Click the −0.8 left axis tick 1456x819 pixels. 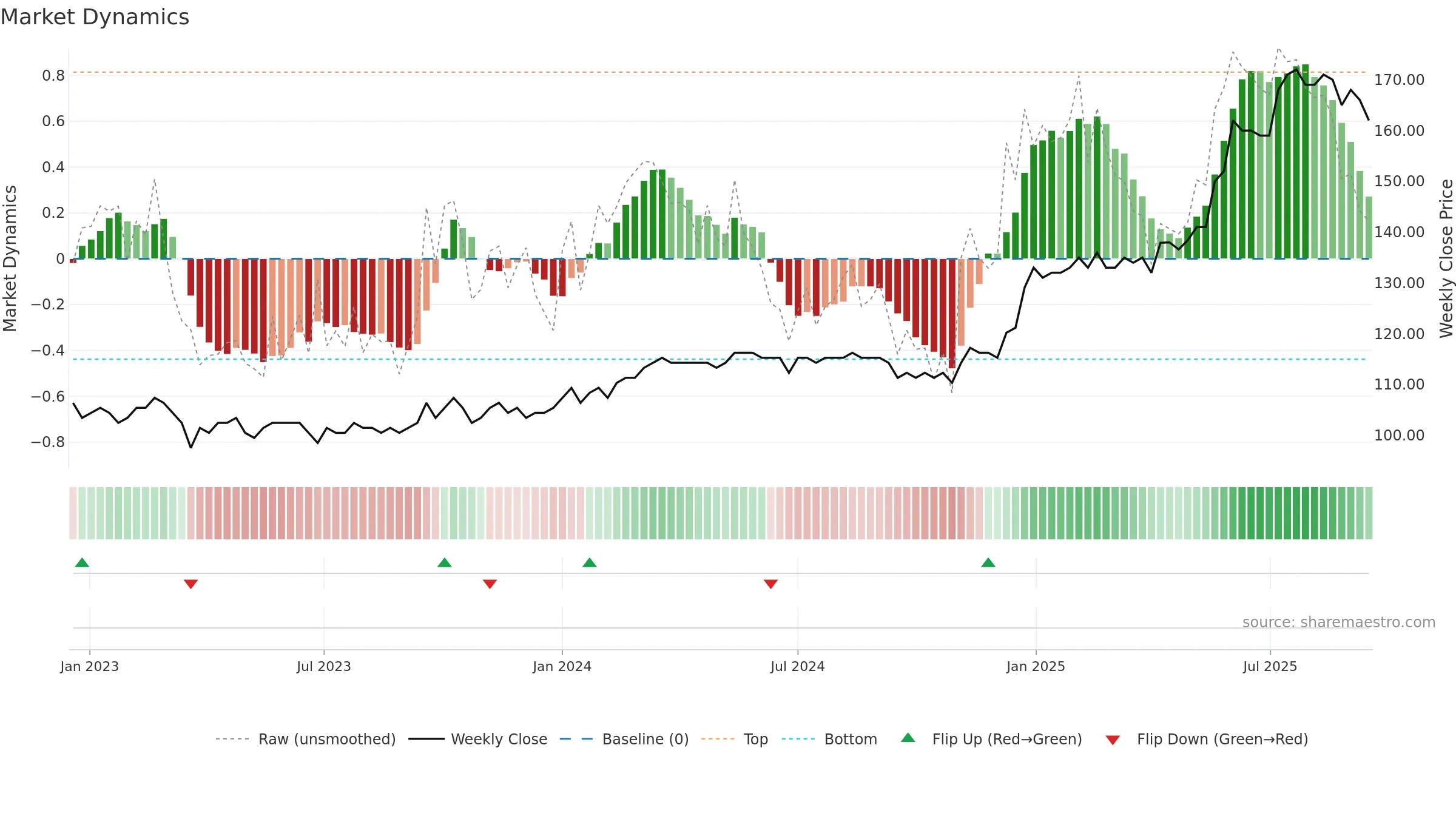[48, 442]
